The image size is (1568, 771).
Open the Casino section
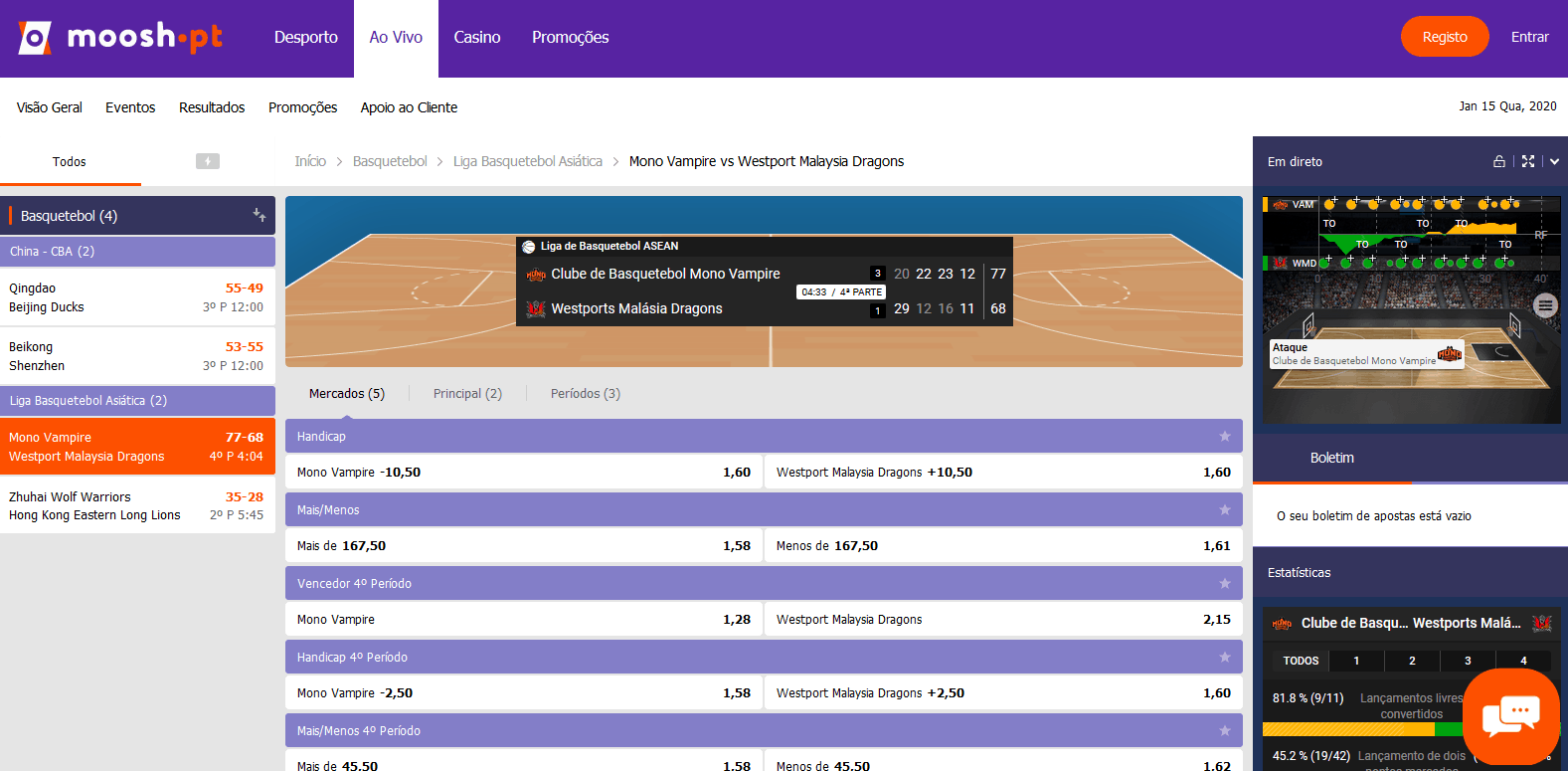coord(477,38)
